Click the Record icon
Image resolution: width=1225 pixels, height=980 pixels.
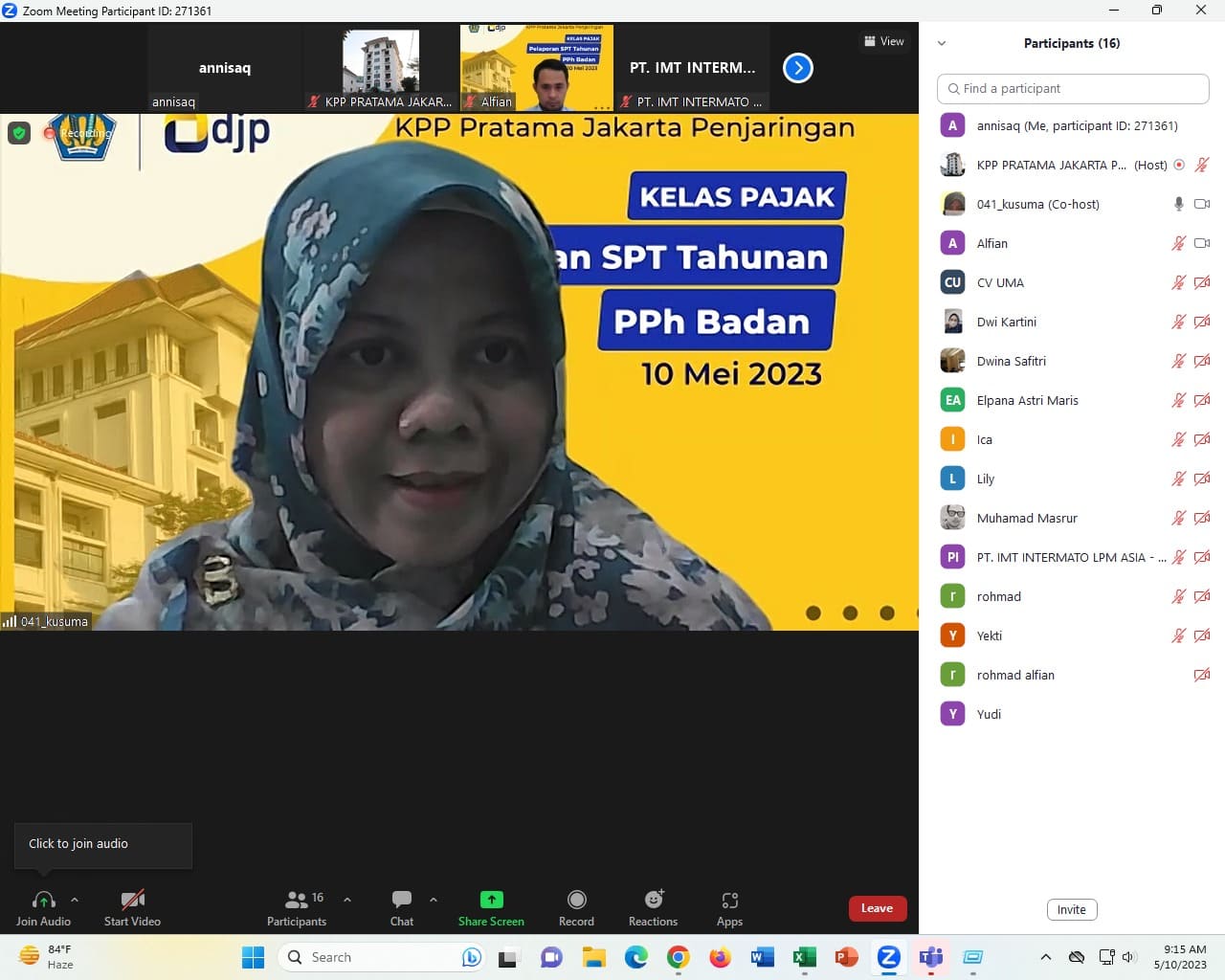pyautogui.click(x=576, y=901)
